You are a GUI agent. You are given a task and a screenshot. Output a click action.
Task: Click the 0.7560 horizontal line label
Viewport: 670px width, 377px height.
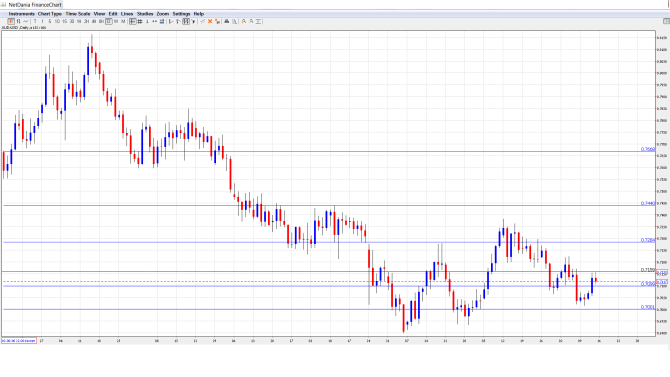pos(647,149)
